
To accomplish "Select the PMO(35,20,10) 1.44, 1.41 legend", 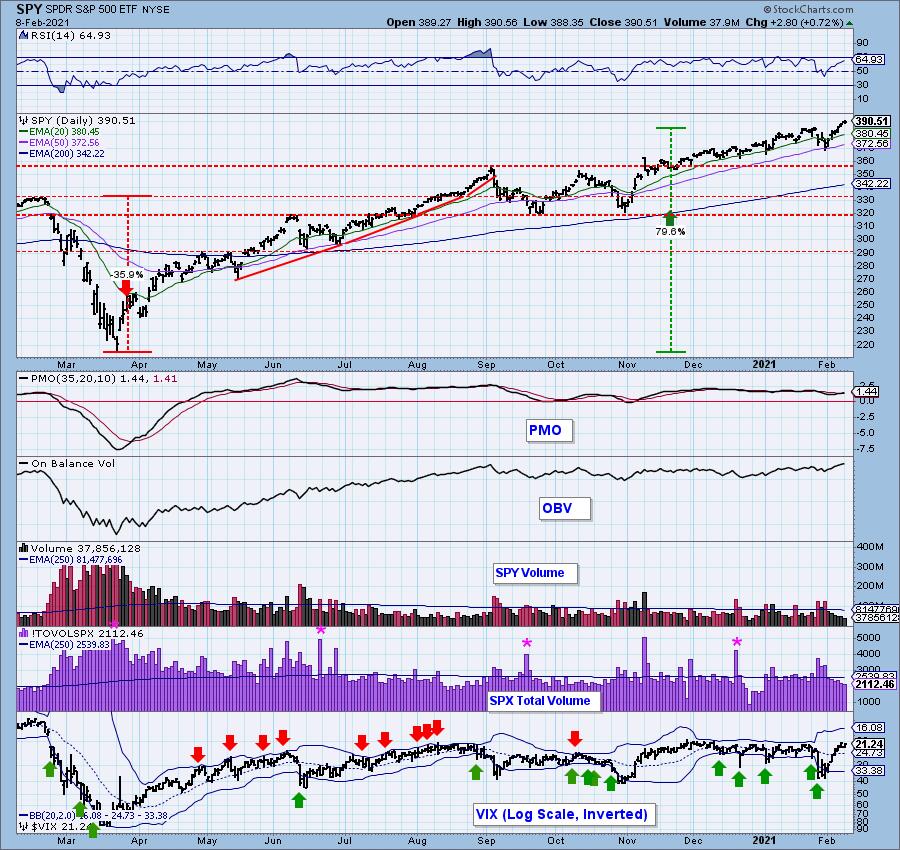I will pos(98,379).
